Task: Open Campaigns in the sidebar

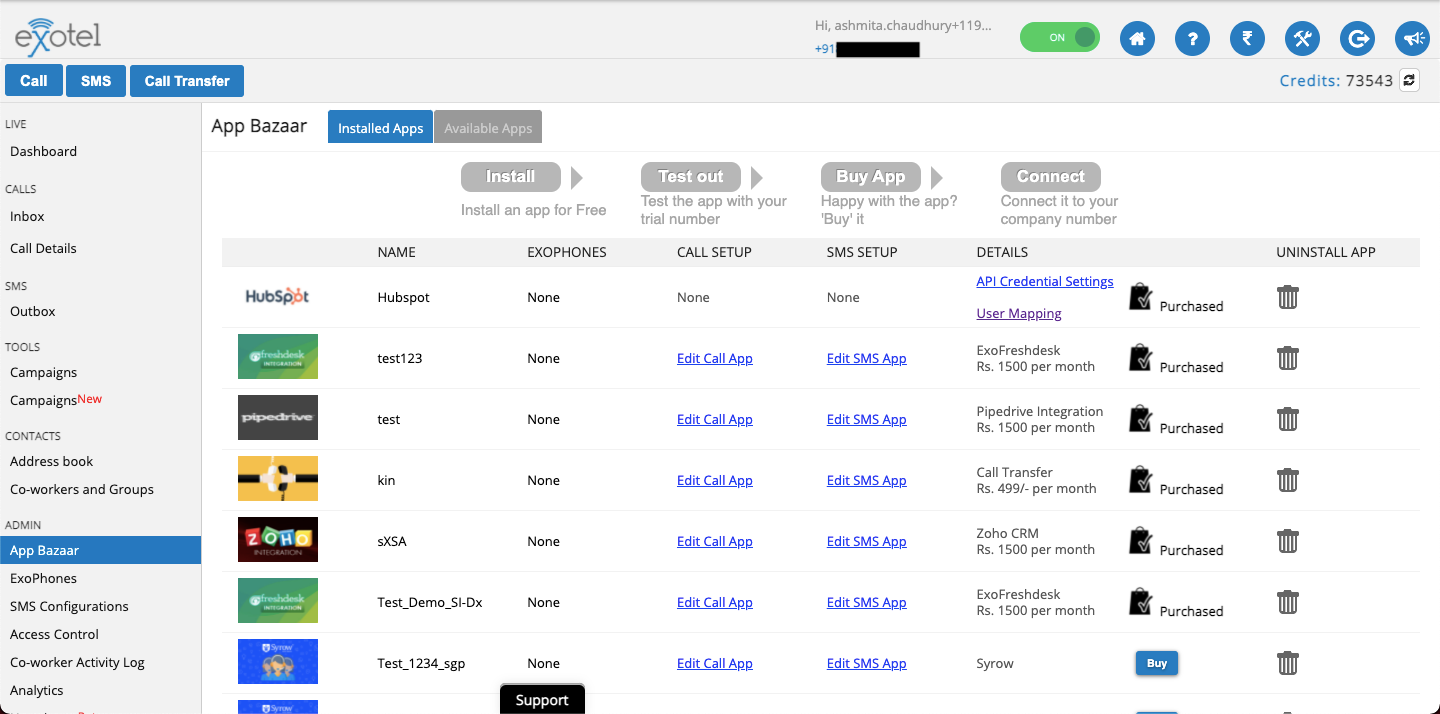Action: [x=43, y=372]
